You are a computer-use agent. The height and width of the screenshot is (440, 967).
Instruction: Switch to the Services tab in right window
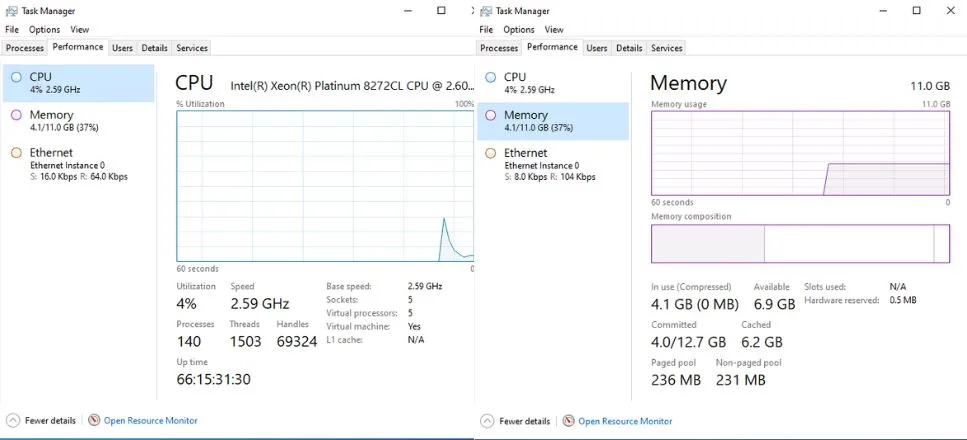(667, 48)
